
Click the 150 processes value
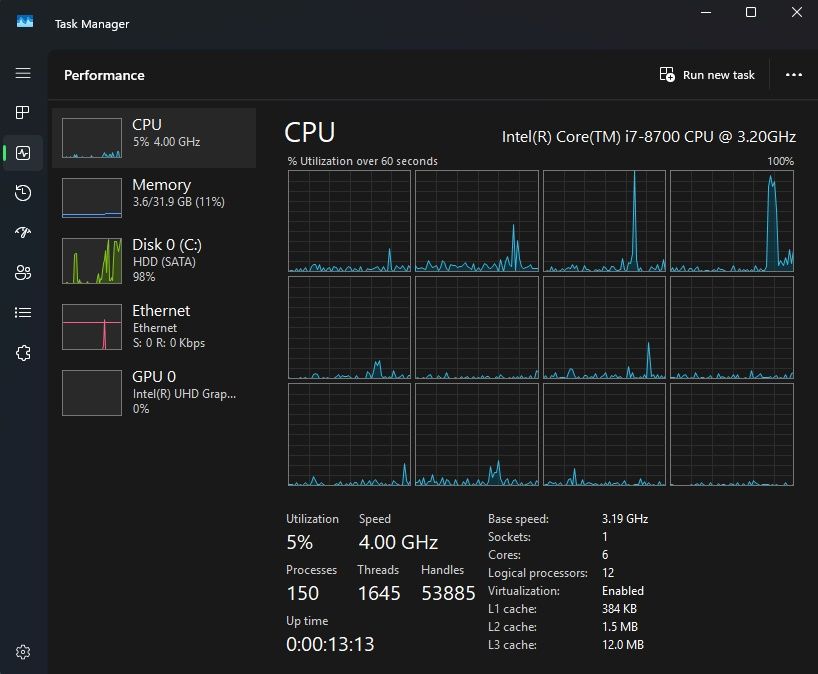[303, 593]
